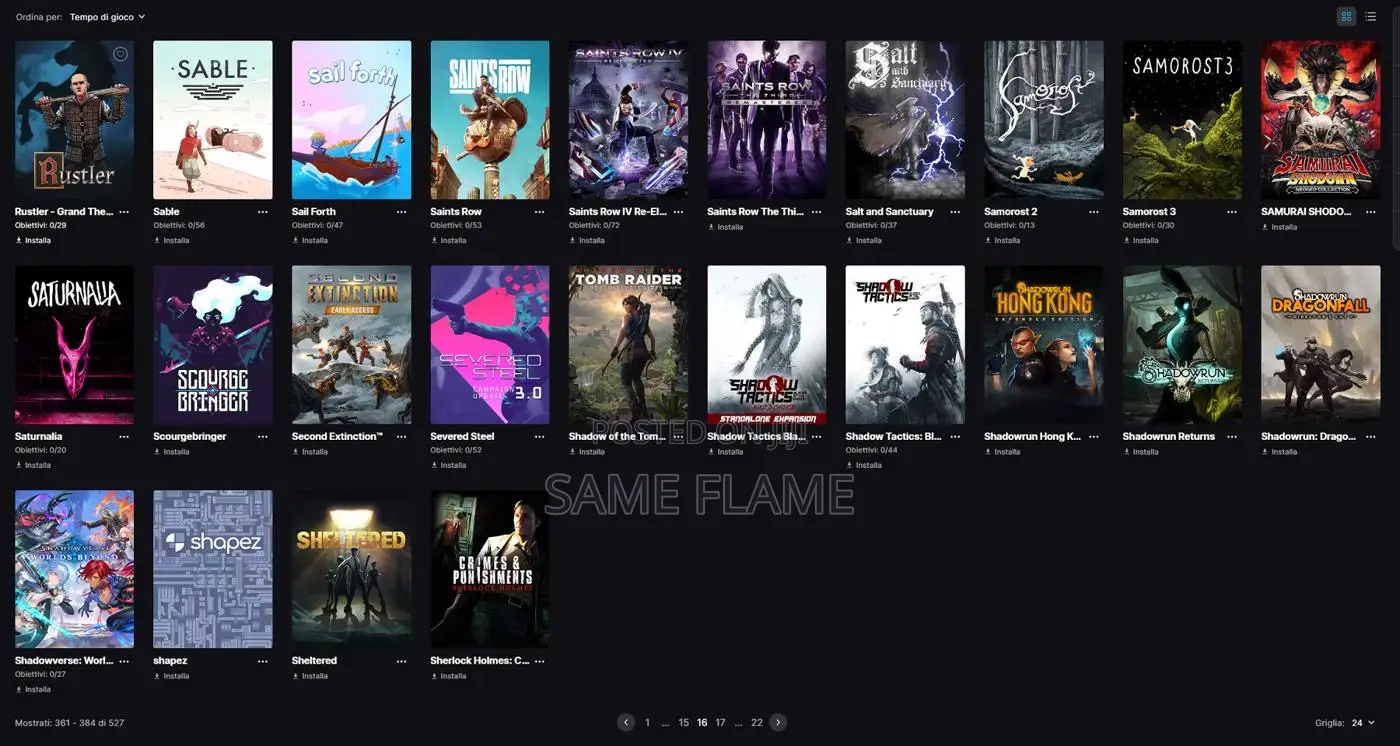This screenshot has width=1400, height=746.
Task: Open the three-dot menu for Shadowrun Returns
Action: click(x=1232, y=437)
